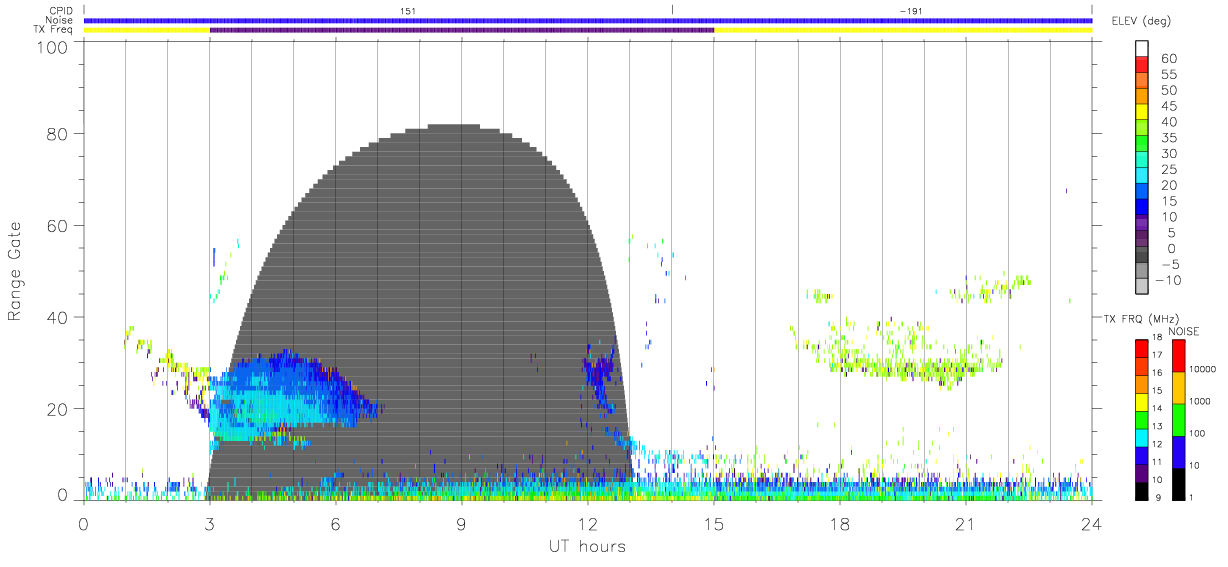Click the '1' label on NOISE scale
1228x567 pixels.
pos(1192,498)
